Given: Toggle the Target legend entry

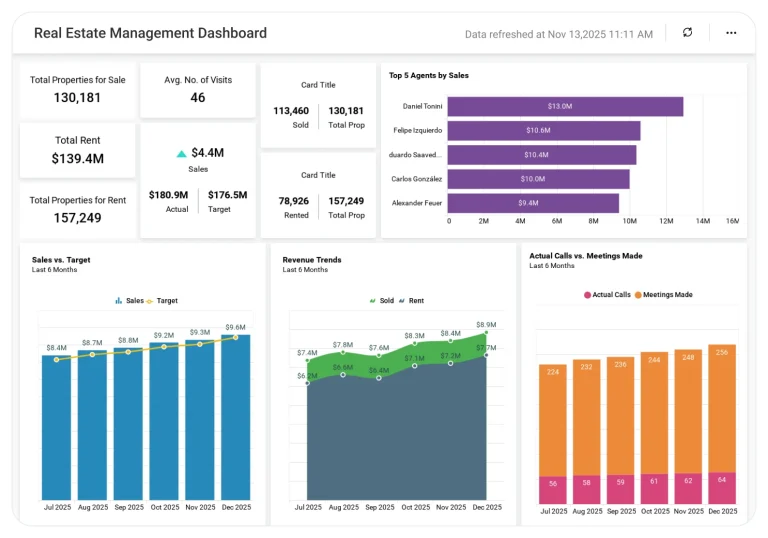Looking at the screenshot, I should pos(162,300).
